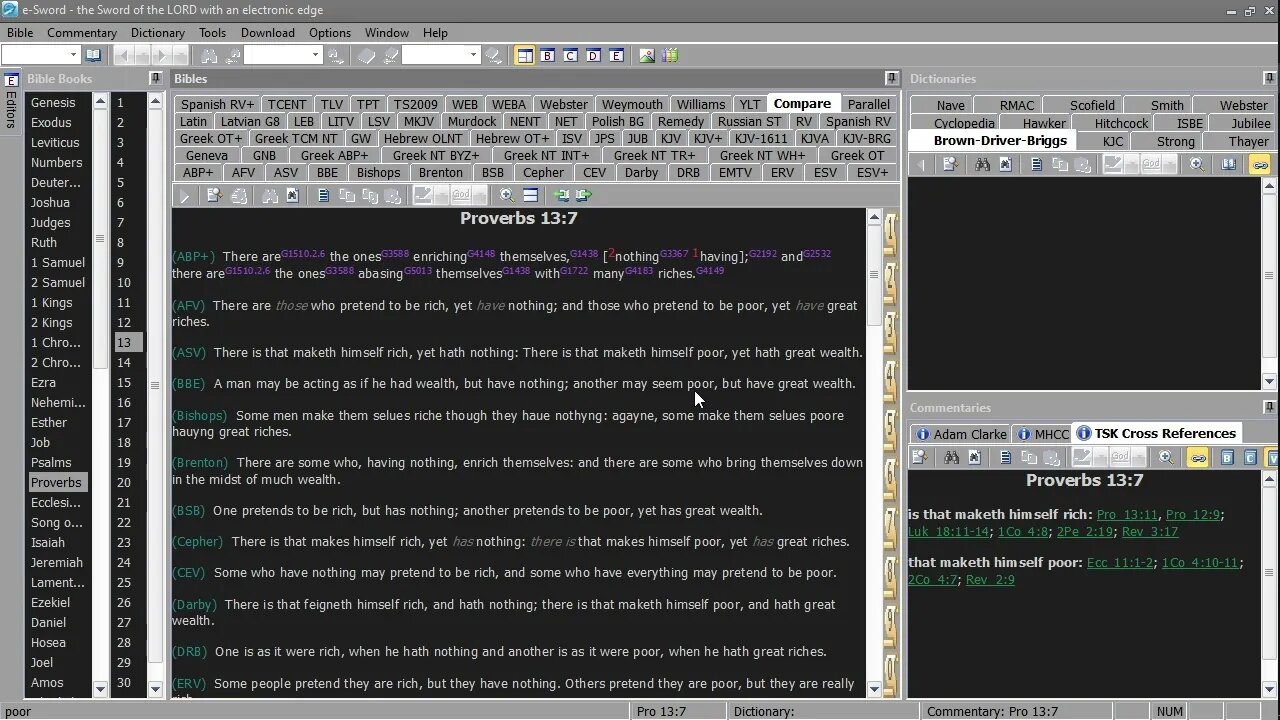The height and width of the screenshot is (720, 1280).
Task: Open the third toolbar combo box dropdown
Action: (x=472, y=56)
